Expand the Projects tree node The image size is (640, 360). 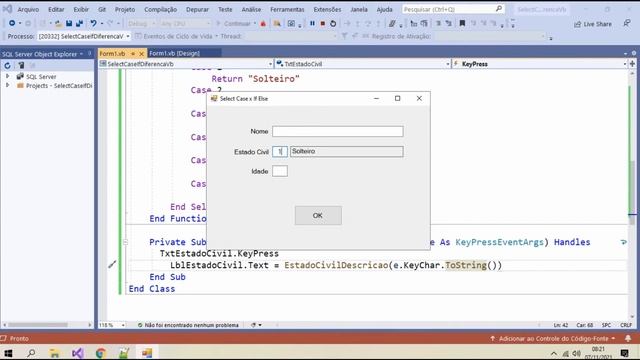point(7,85)
